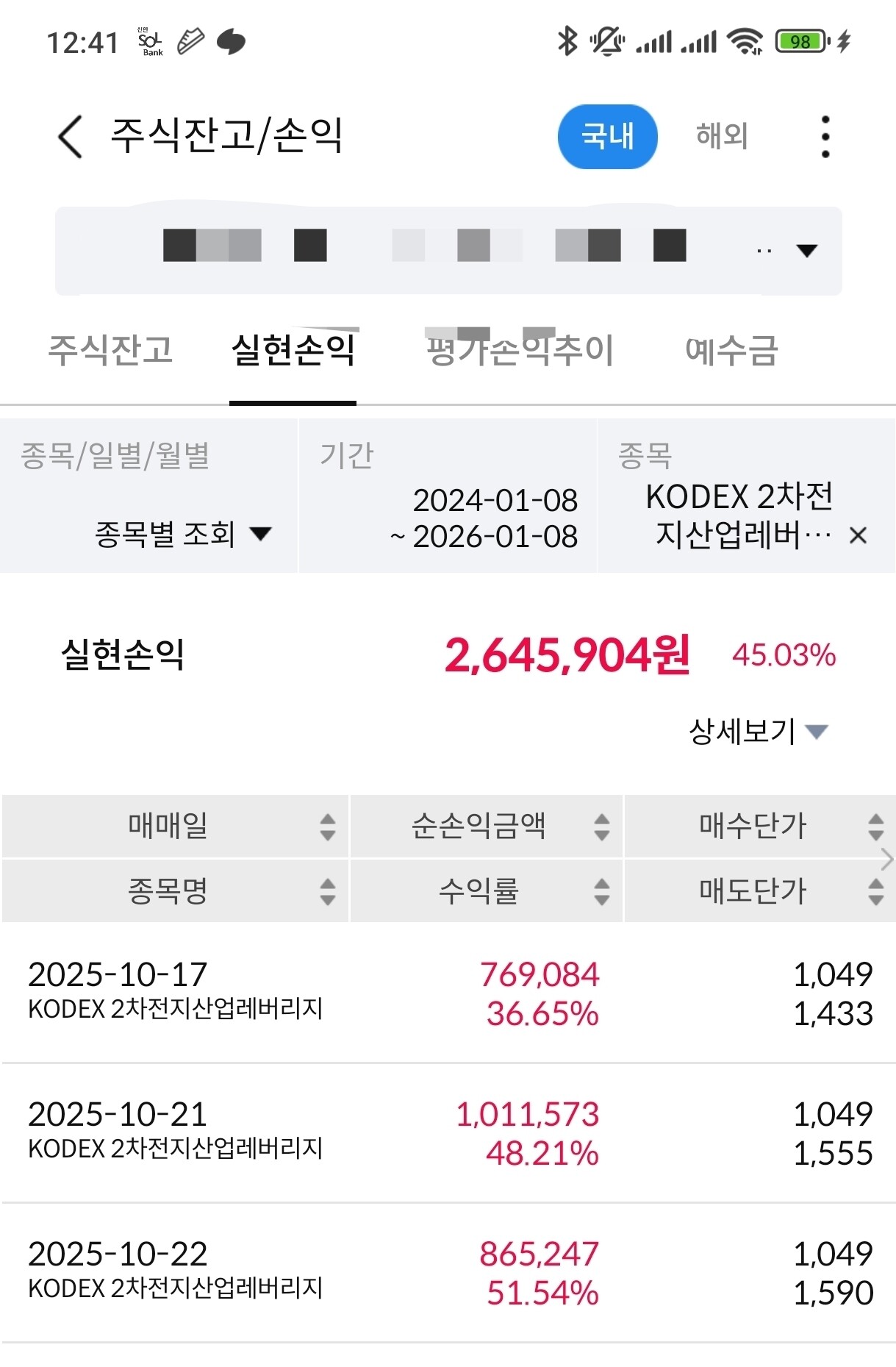Clear the KODEX 2차전 stock filter
This screenshot has height=1367, width=896.
pos(857,535)
